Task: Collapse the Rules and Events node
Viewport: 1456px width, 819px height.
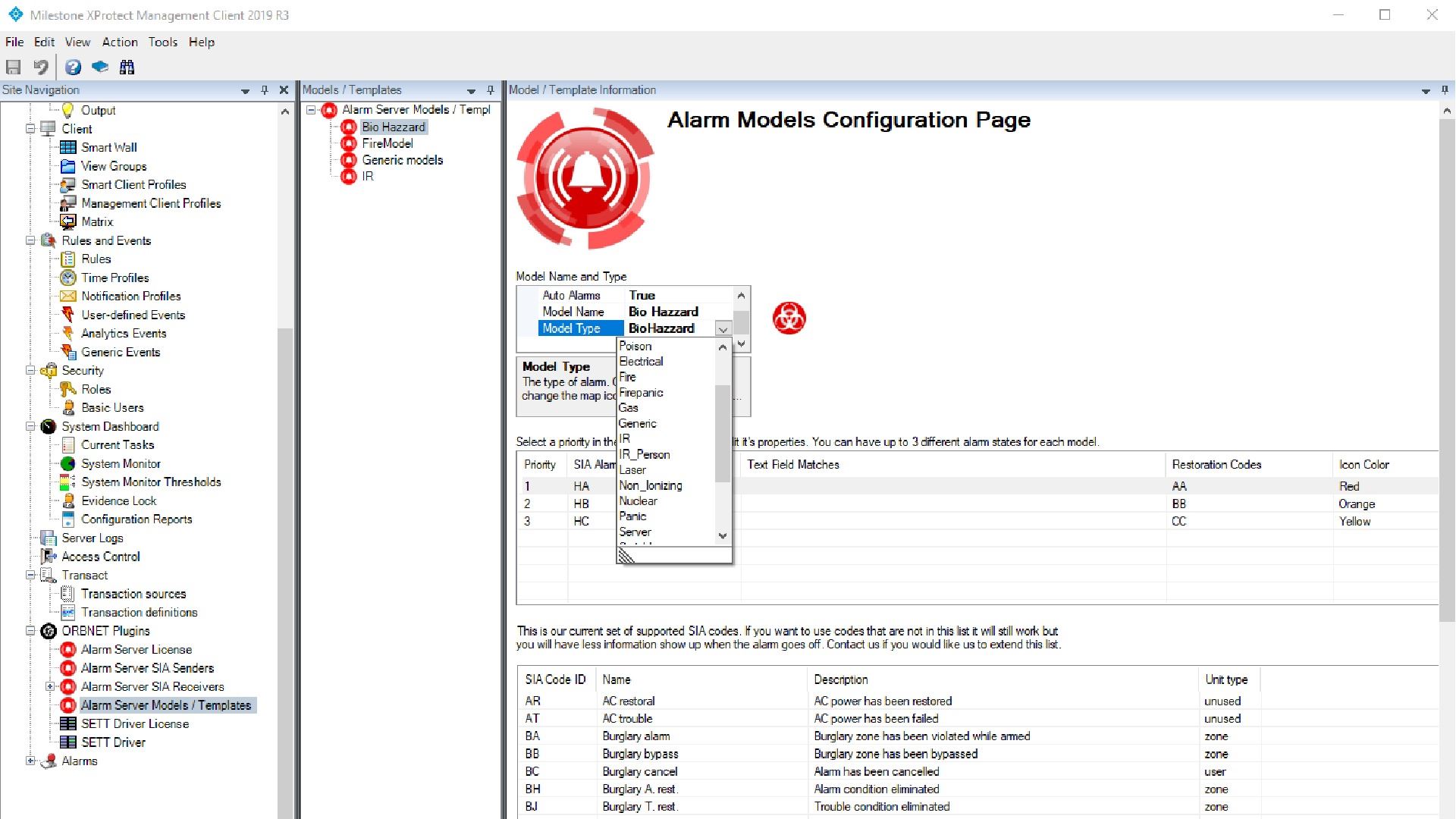Action: [x=31, y=240]
